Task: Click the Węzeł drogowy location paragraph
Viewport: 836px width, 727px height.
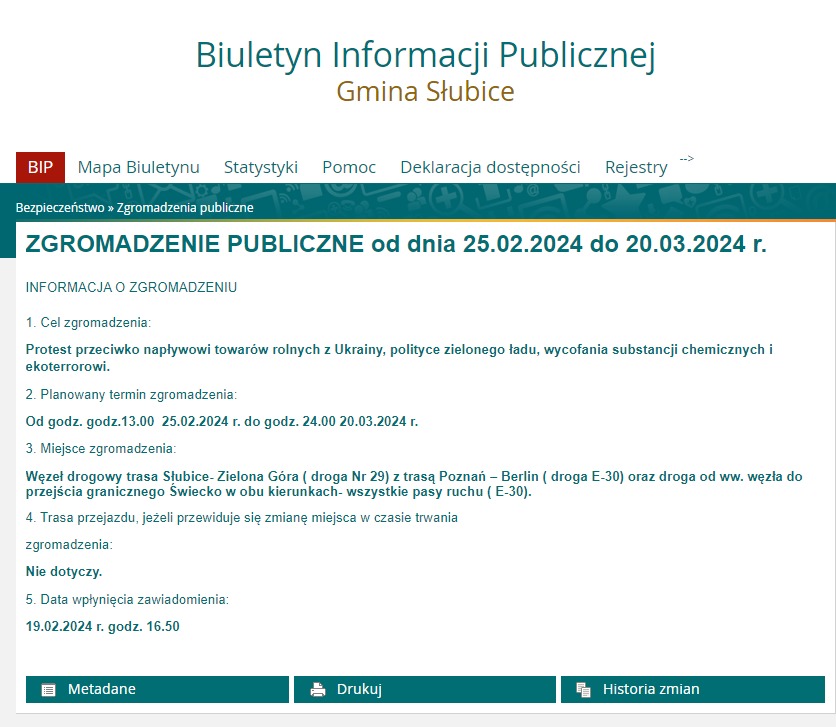Action: [x=414, y=484]
